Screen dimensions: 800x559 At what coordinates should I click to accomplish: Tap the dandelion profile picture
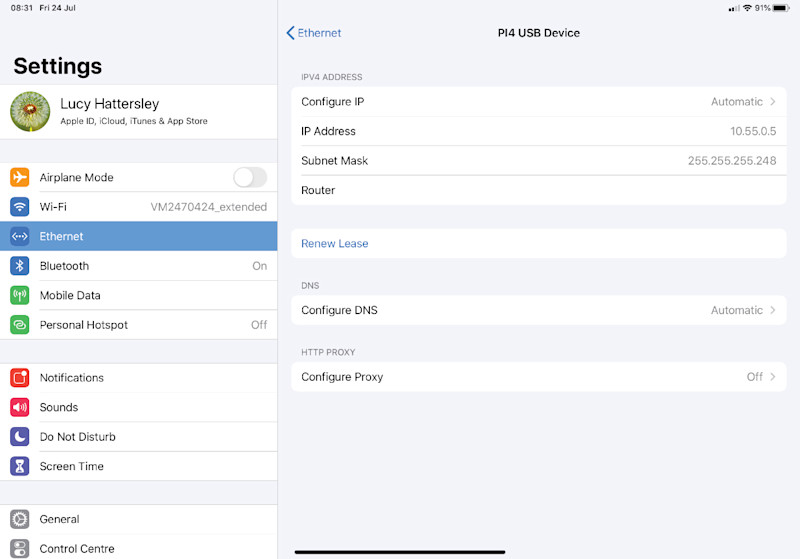pyautogui.click(x=30, y=112)
